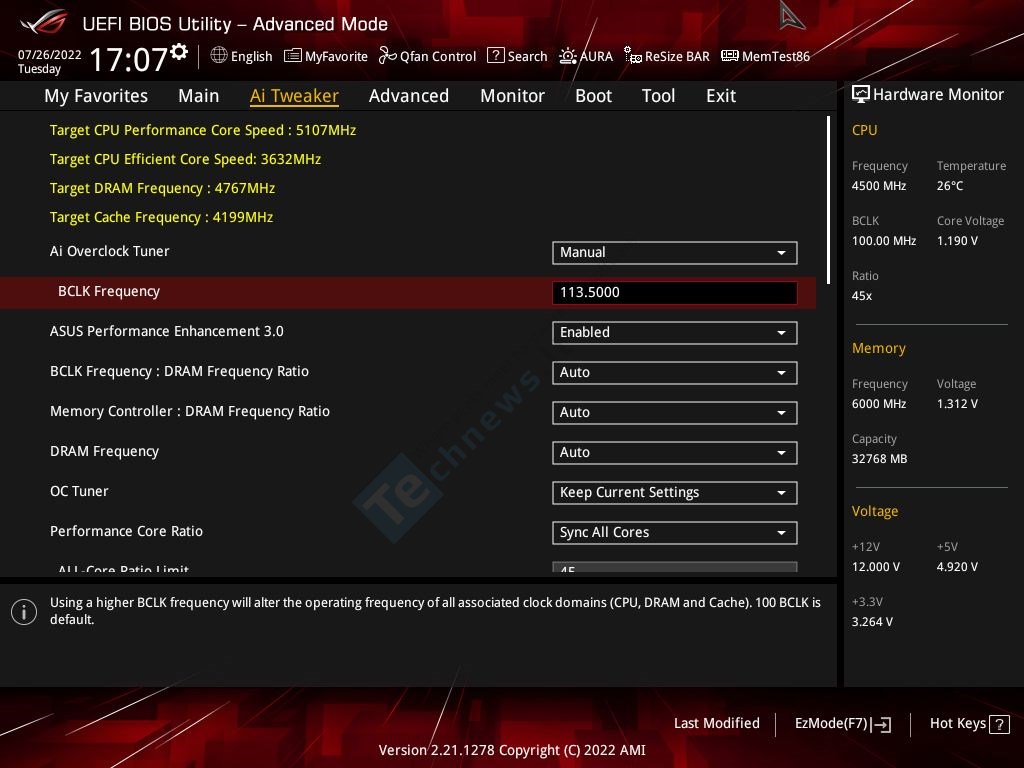Click Target DRAM Frequency : 4767MHz
Image resolution: width=1024 pixels, height=768 pixels.
(x=163, y=188)
